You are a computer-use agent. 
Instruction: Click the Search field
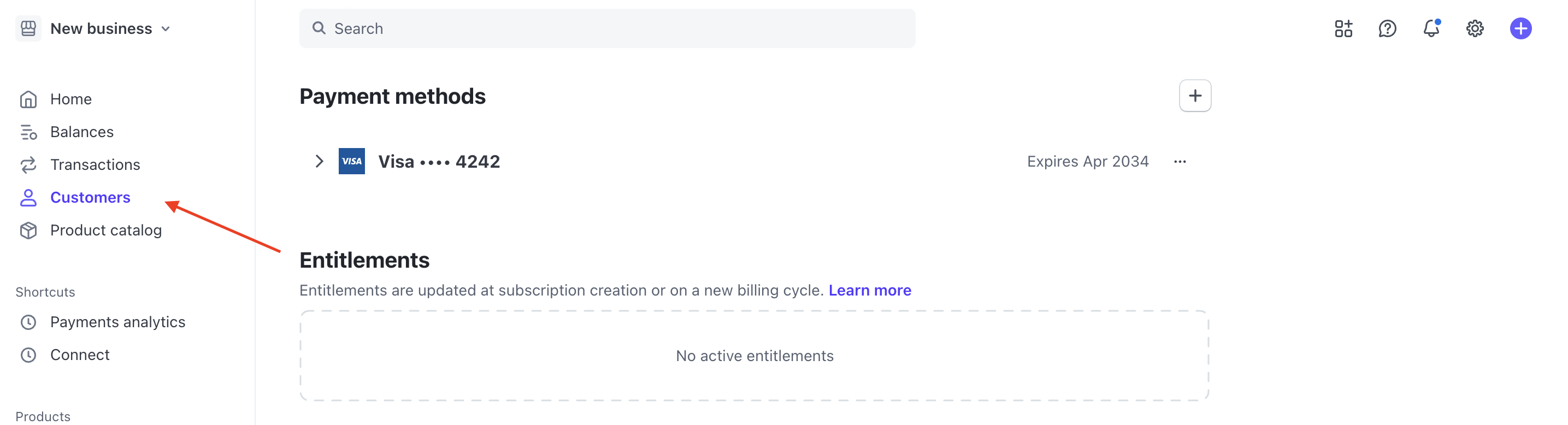click(x=607, y=28)
